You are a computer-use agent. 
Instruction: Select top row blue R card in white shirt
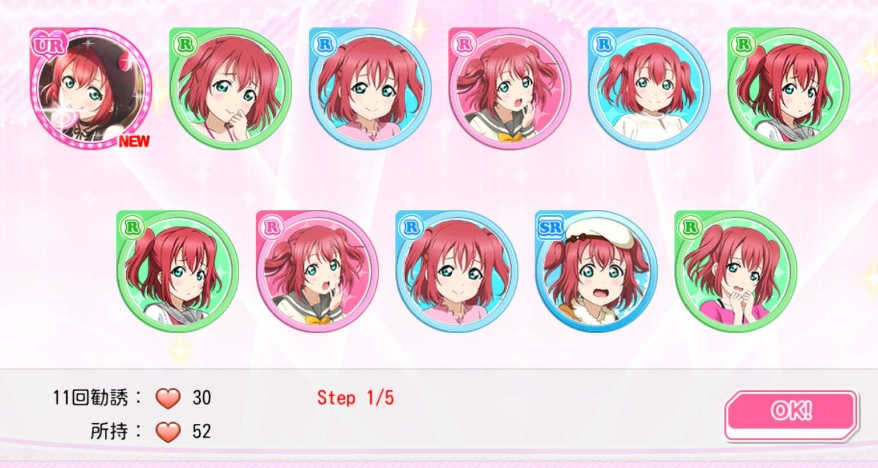(648, 88)
